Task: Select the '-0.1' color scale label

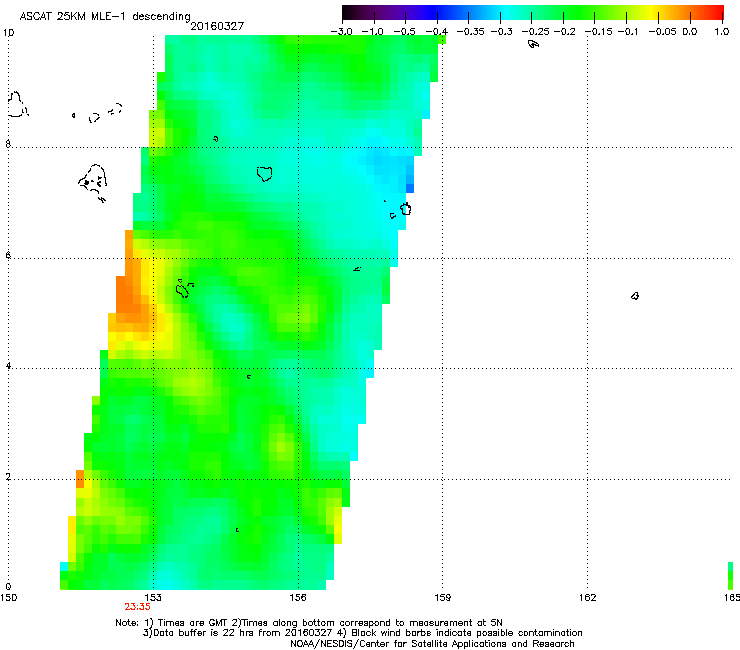Action: pyautogui.click(x=628, y=32)
